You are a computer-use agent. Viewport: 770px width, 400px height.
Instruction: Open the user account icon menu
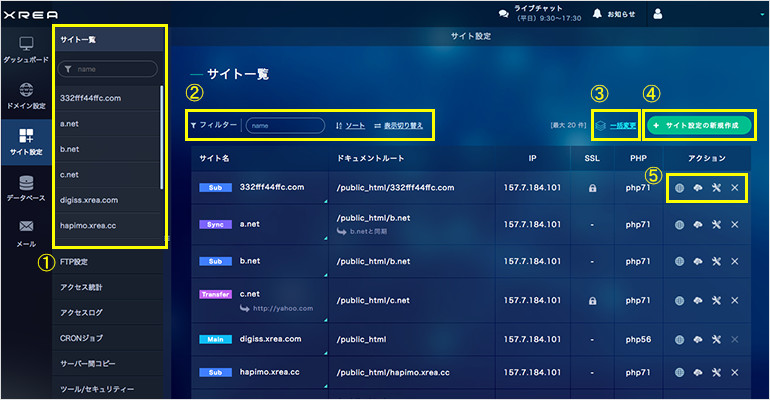coord(657,15)
